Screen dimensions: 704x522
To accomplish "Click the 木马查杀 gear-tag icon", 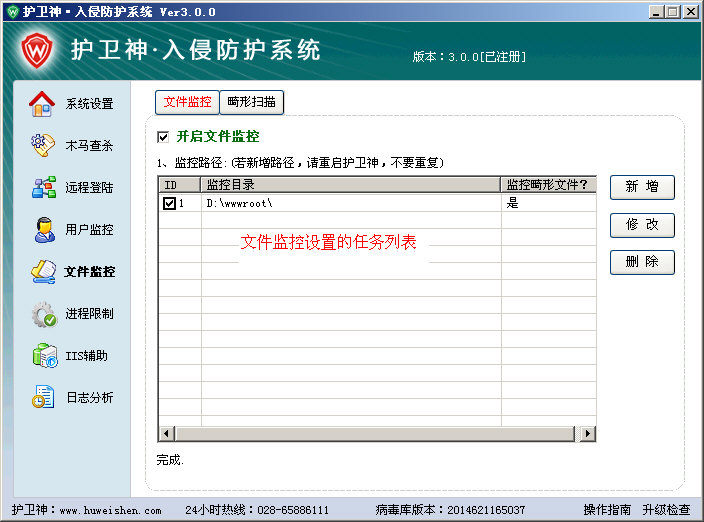I will pyautogui.click(x=43, y=145).
